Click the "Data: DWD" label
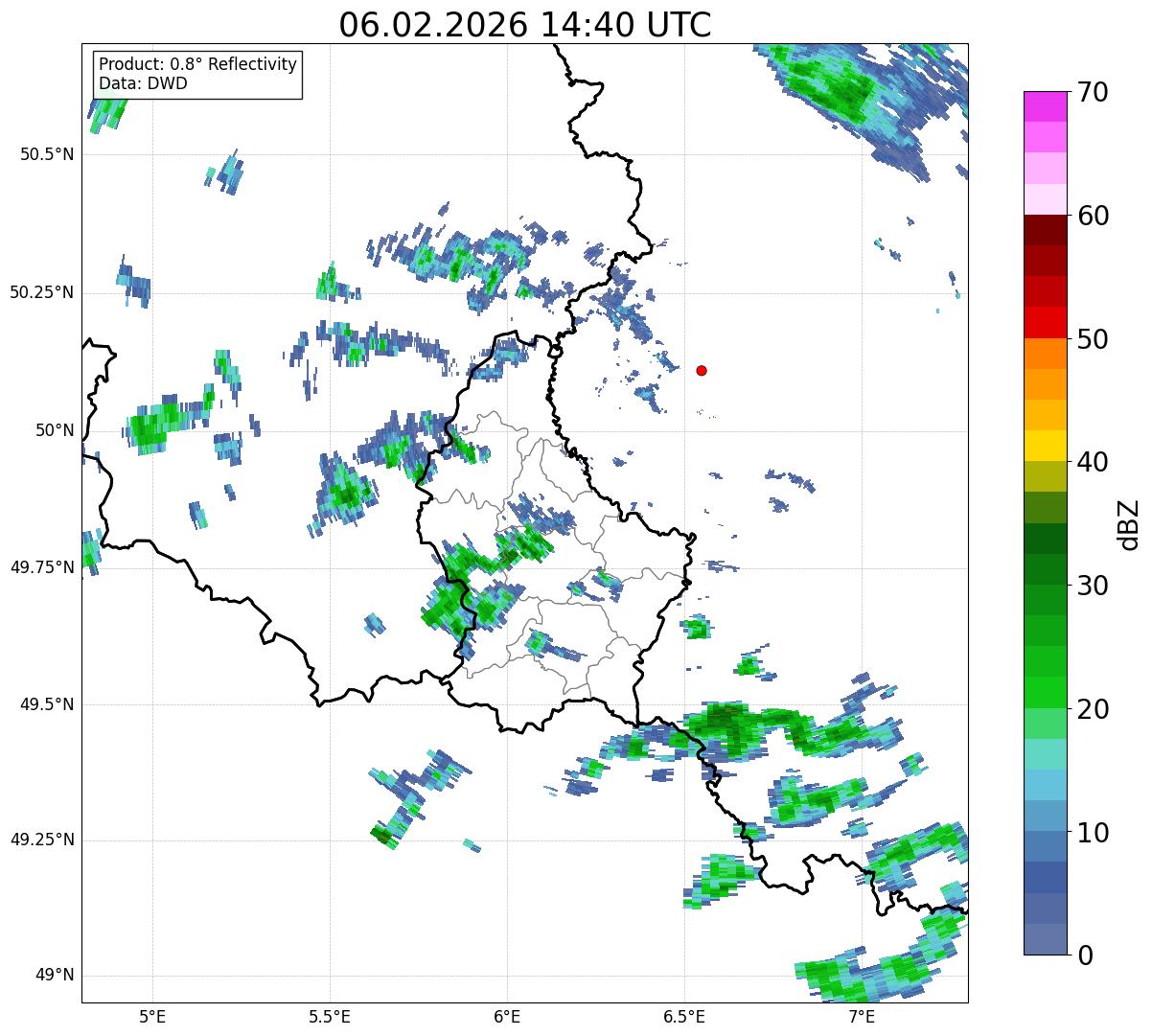1152x1036 pixels. (x=143, y=83)
